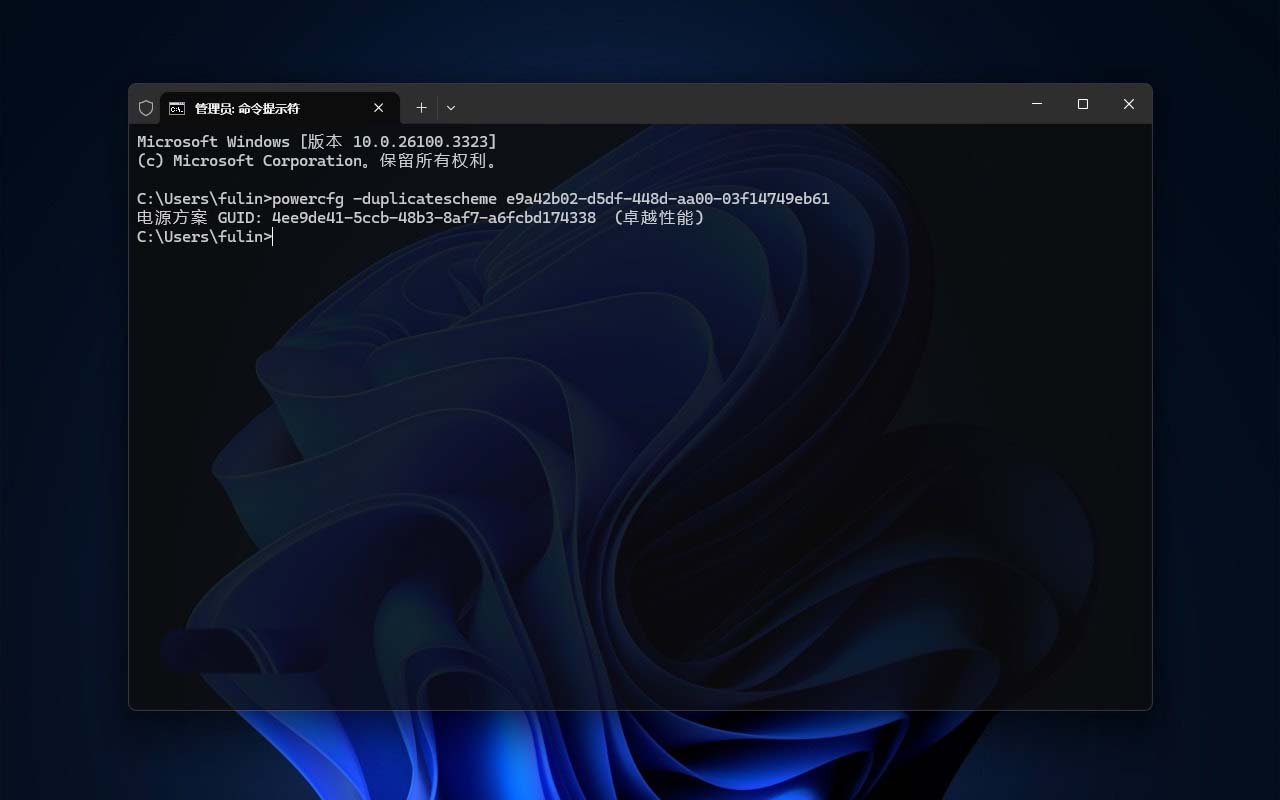Click the 电源方案 GUID output line
Screen dimensions: 1280x800
tap(421, 218)
